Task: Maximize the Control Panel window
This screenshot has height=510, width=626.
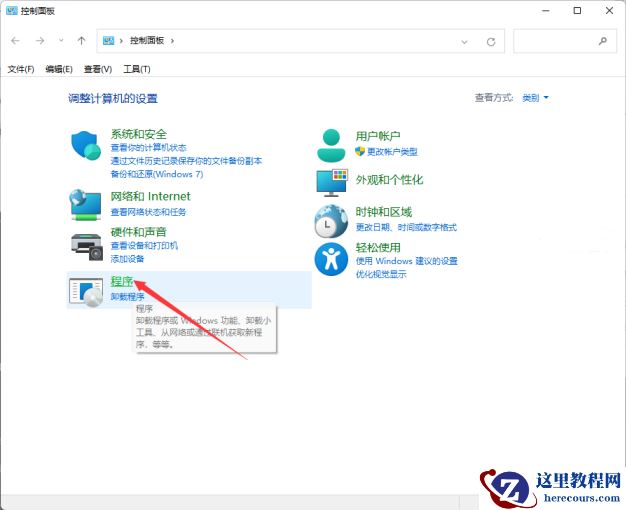Action: (577, 11)
